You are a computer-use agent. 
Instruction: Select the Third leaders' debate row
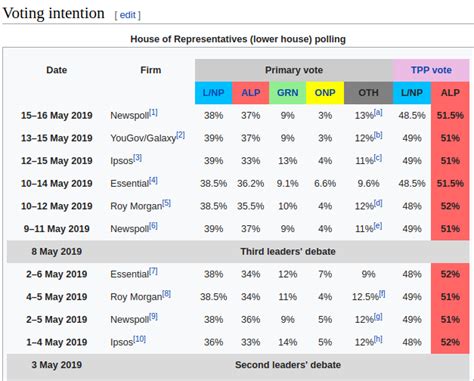coord(238,251)
